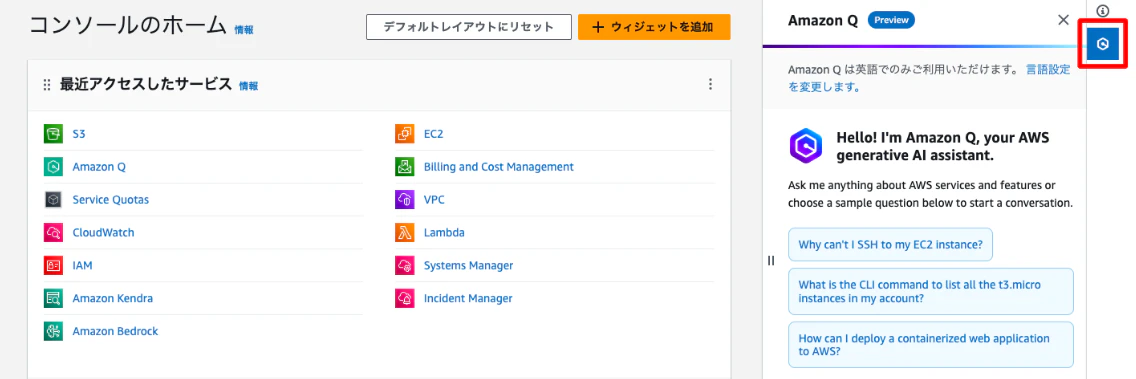Open the Service Quotas link
Viewport: 1136px width, 379px height.
(111, 200)
